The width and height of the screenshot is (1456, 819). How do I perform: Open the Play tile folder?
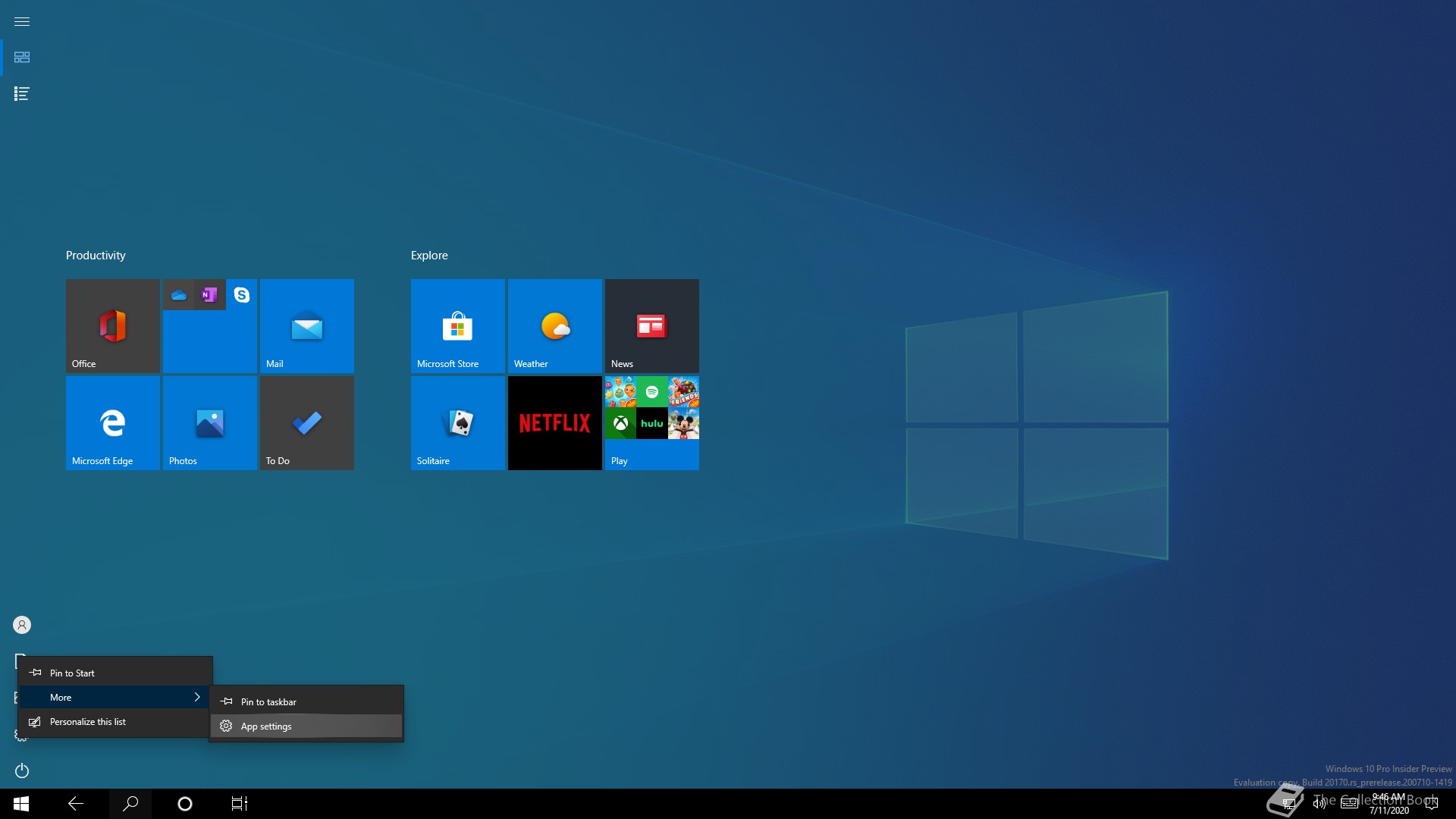tap(652, 423)
